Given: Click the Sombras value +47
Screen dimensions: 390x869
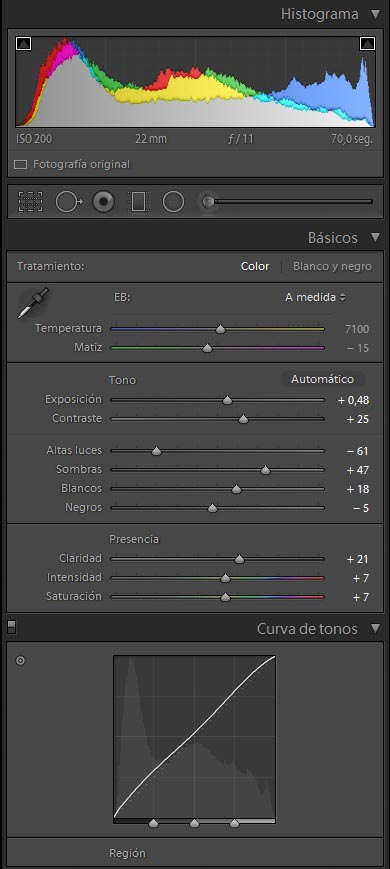Looking at the screenshot, I should 358,470.
